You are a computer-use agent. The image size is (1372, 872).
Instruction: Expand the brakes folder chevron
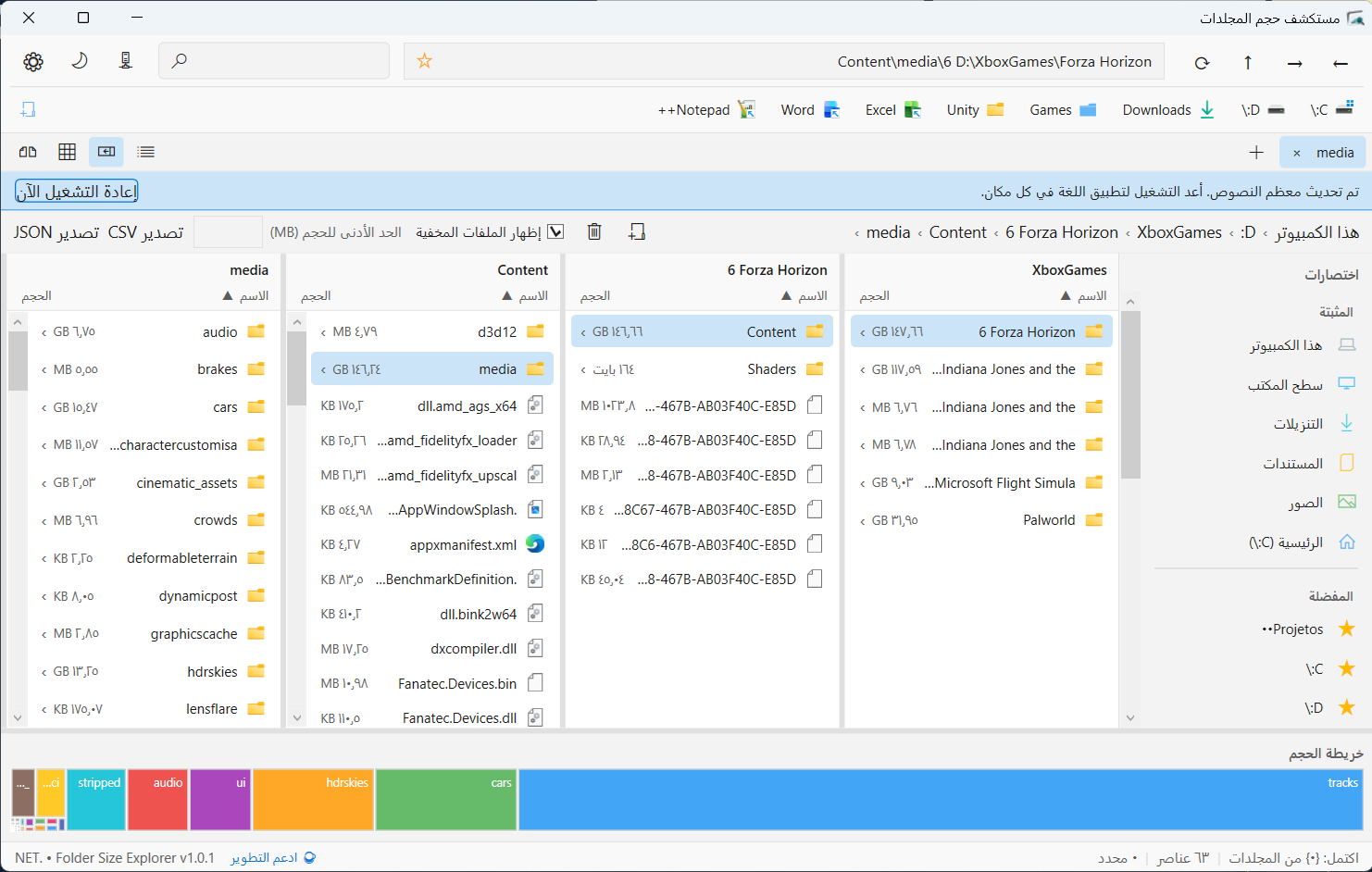44,370
